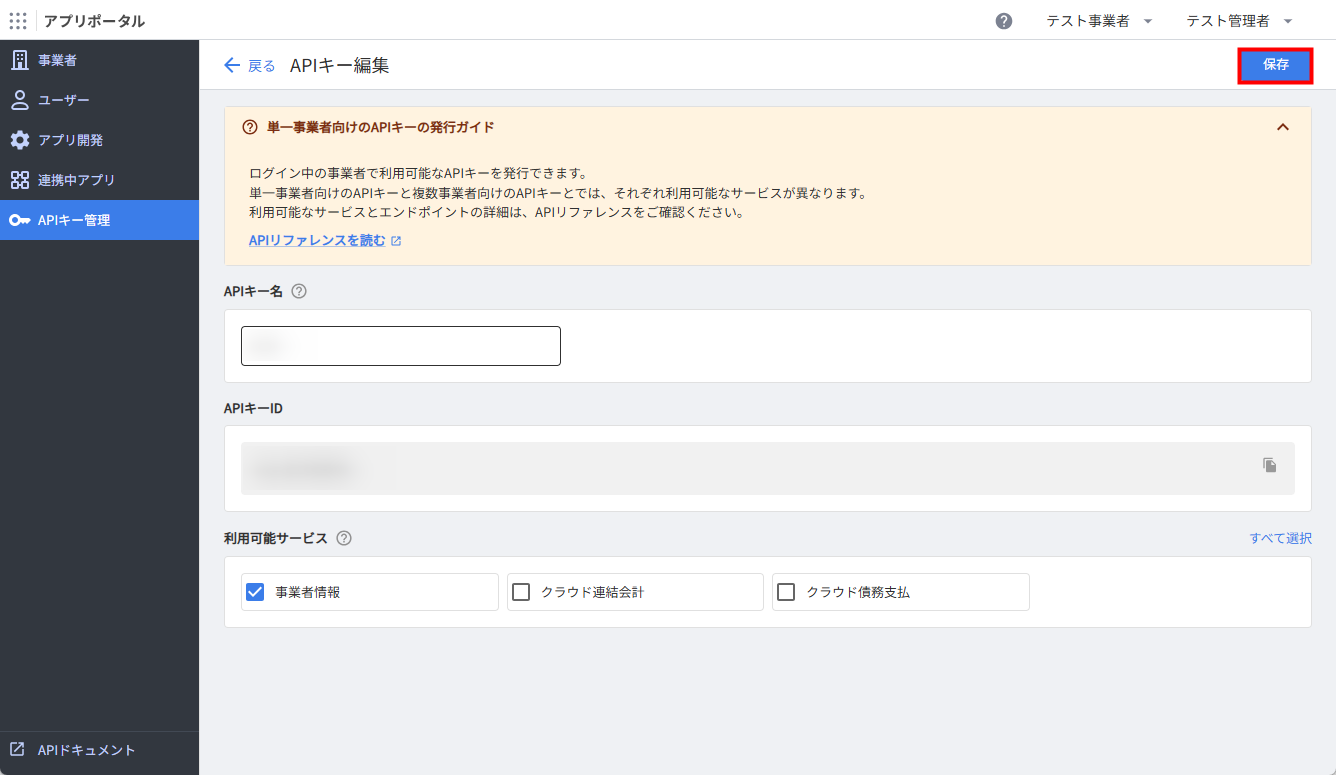1336x775 pixels.
Task: Click the key icon beside APIキー管理
Action: (19, 220)
